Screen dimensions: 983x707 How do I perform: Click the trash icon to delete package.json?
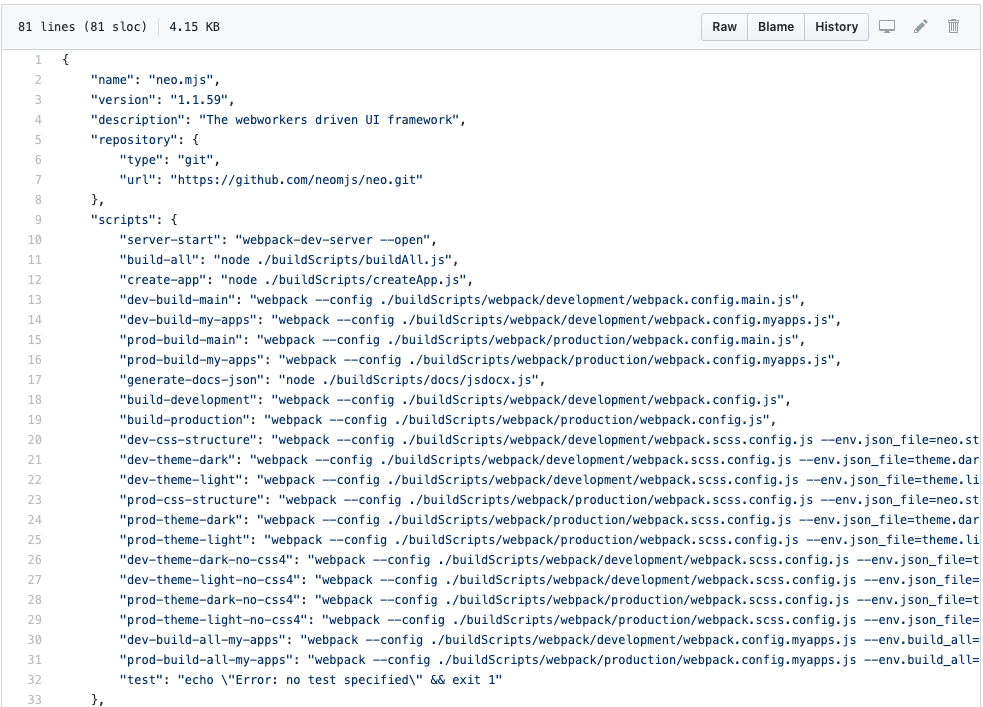click(953, 27)
